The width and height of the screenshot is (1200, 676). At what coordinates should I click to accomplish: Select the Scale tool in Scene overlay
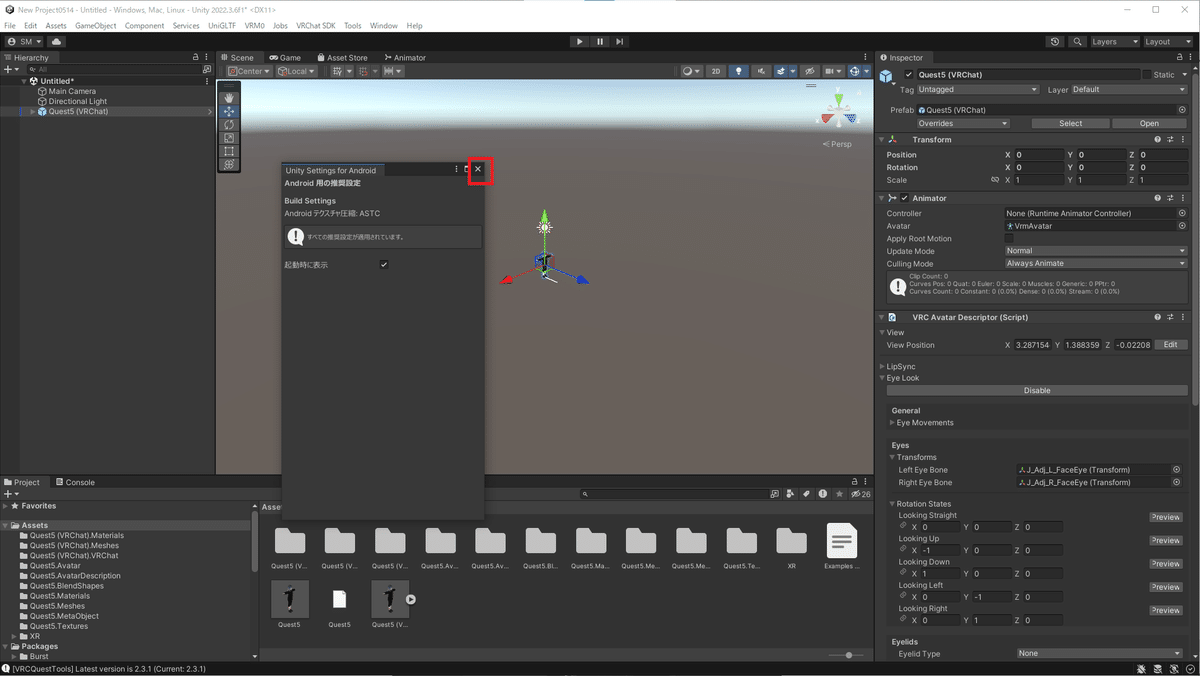229,137
